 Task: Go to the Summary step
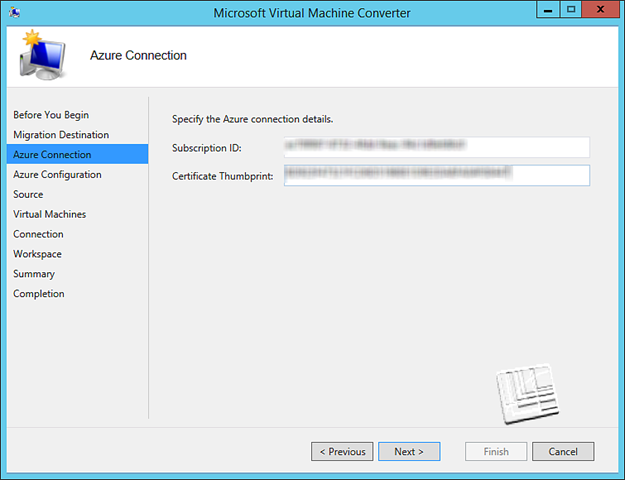34,274
